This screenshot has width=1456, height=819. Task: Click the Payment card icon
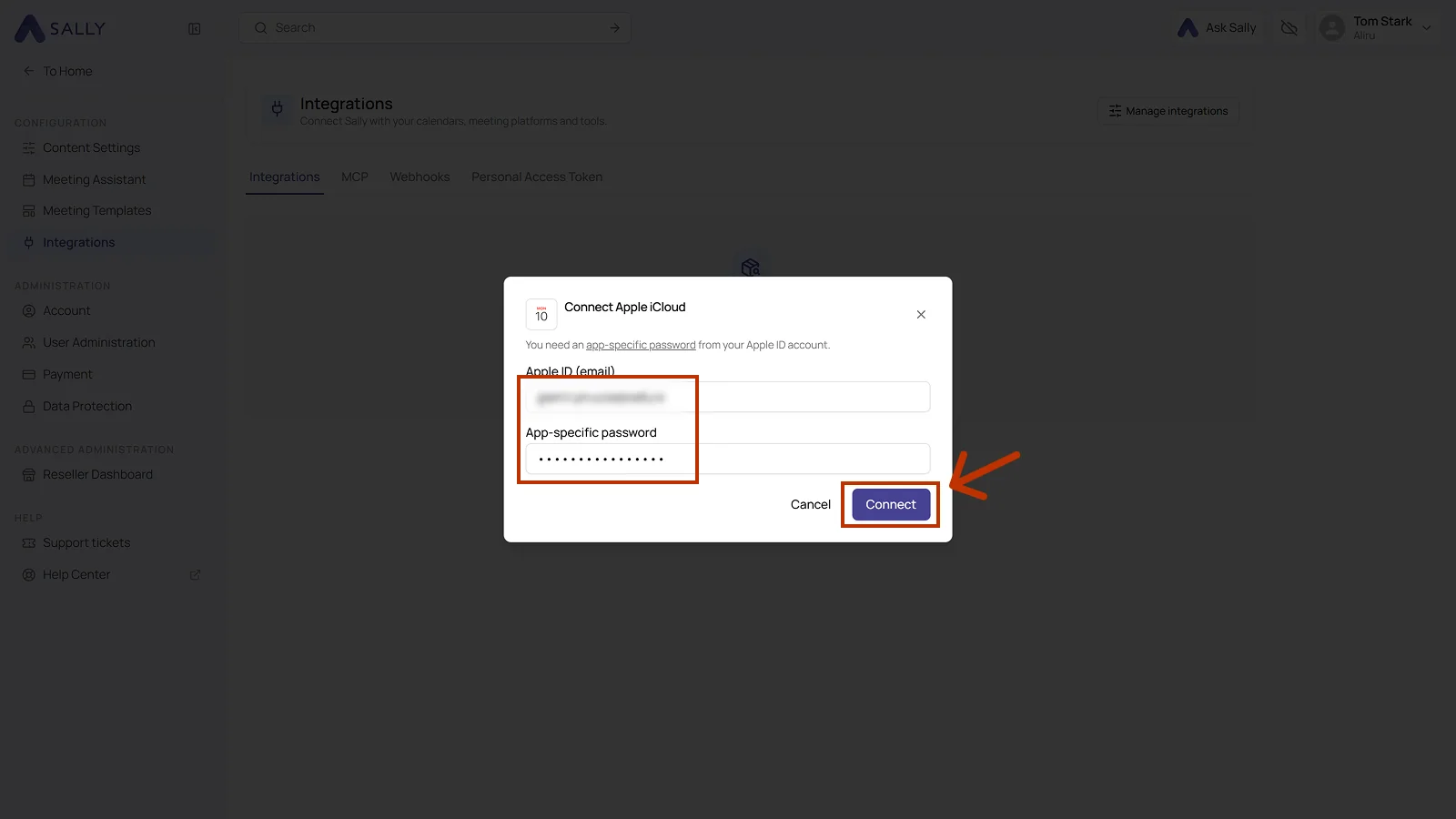29,374
